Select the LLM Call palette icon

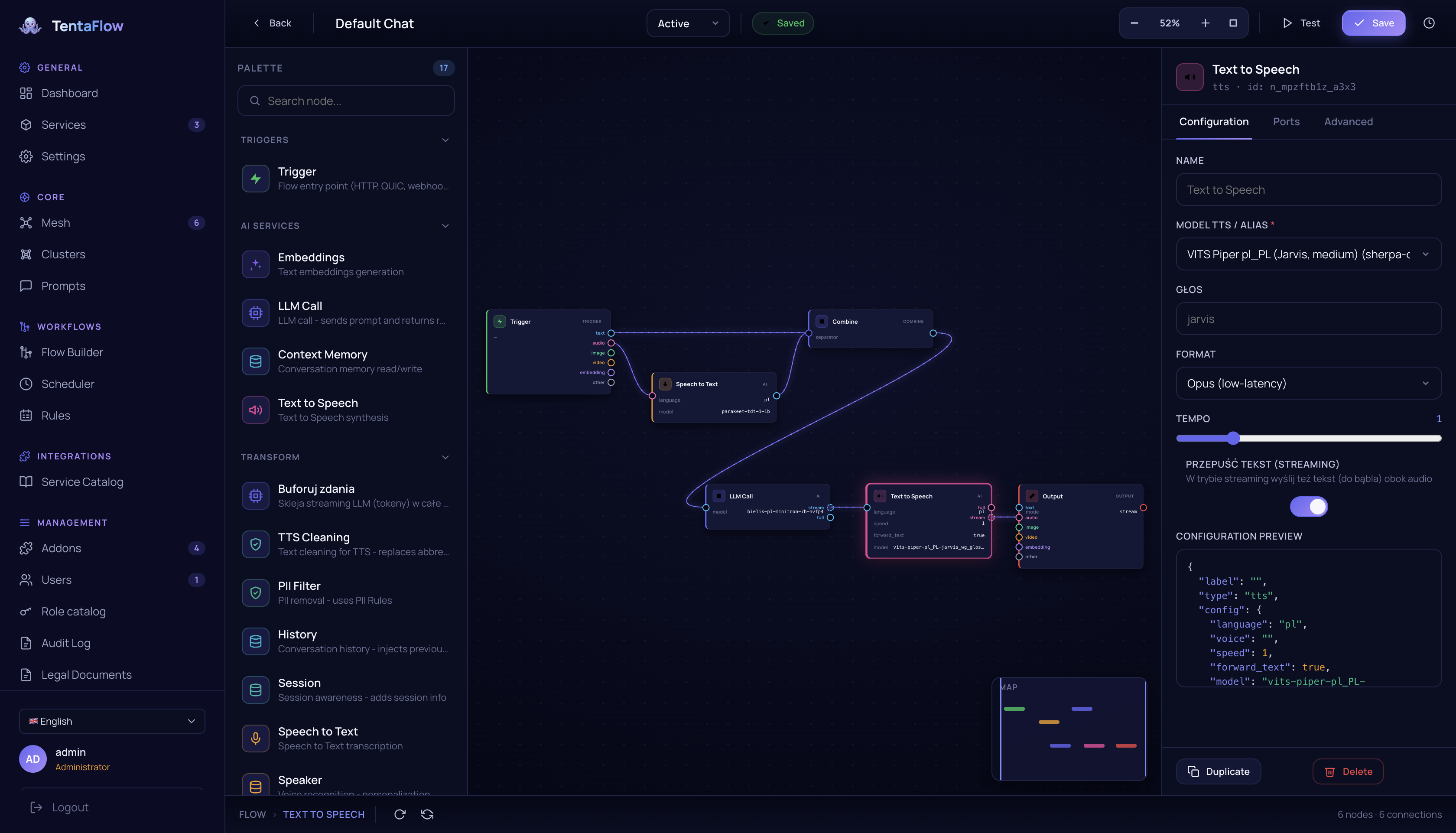(x=256, y=313)
